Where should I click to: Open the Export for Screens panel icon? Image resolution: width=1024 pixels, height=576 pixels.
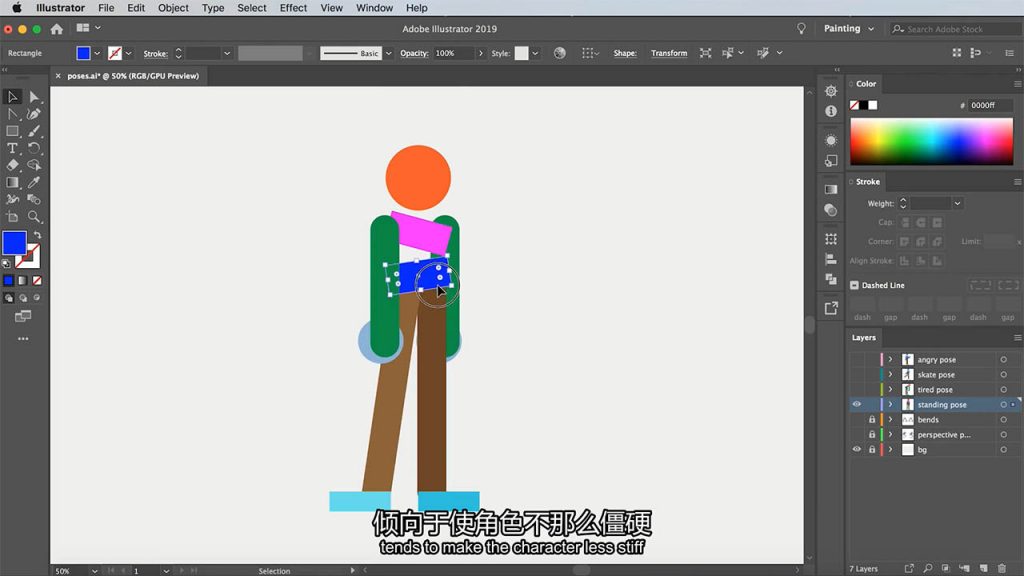831,308
